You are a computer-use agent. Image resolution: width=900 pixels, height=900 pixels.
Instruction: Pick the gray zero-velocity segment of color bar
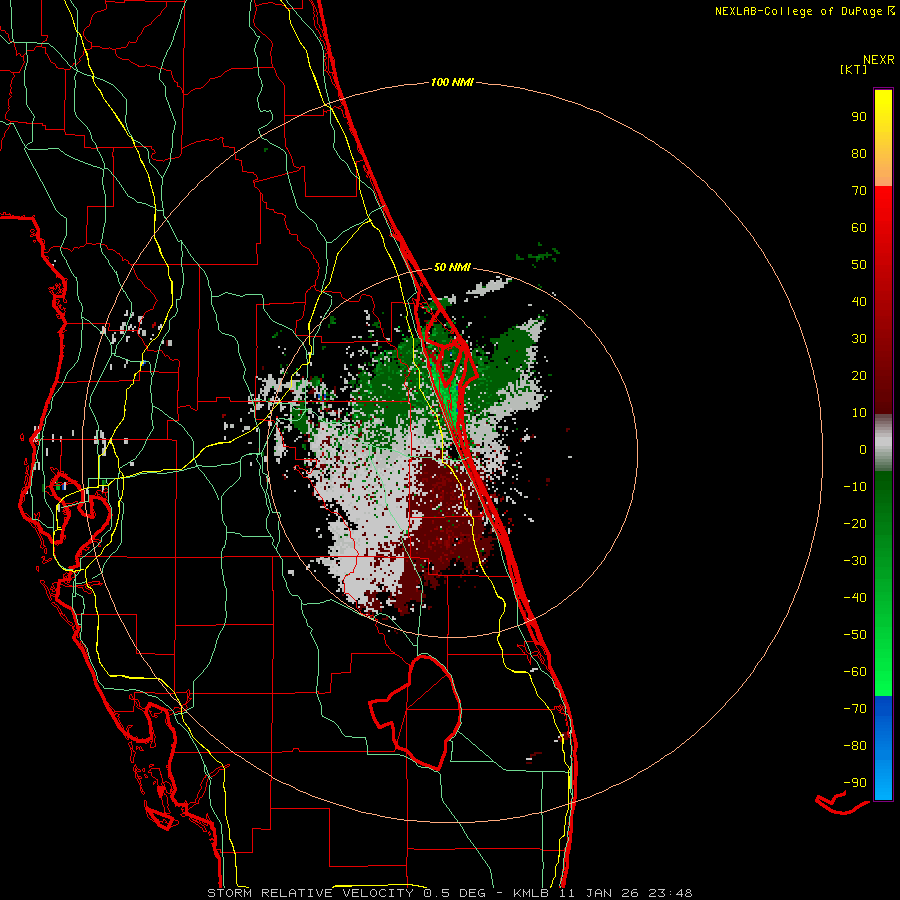click(883, 443)
